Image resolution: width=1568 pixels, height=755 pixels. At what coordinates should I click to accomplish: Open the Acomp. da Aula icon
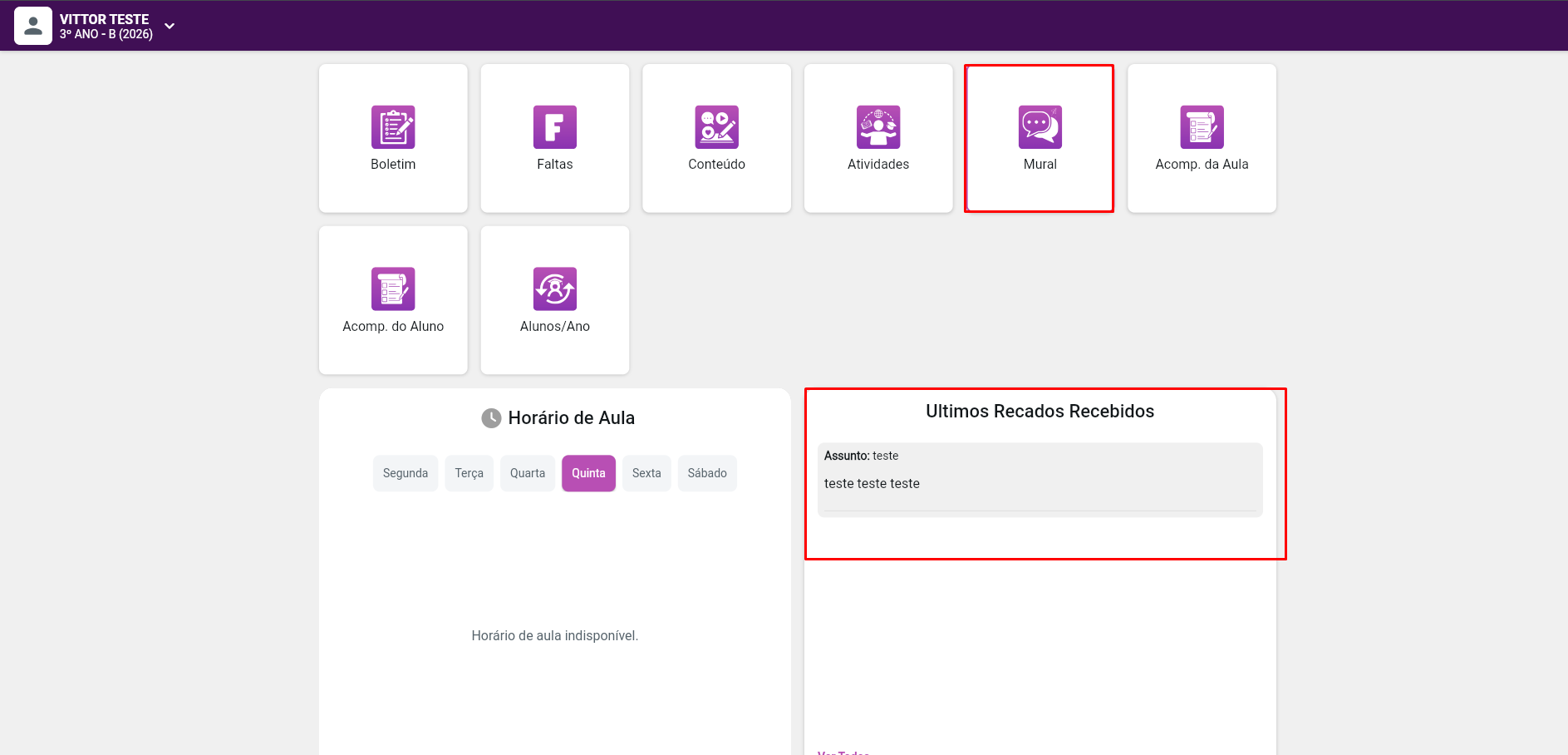tap(1202, 127)
